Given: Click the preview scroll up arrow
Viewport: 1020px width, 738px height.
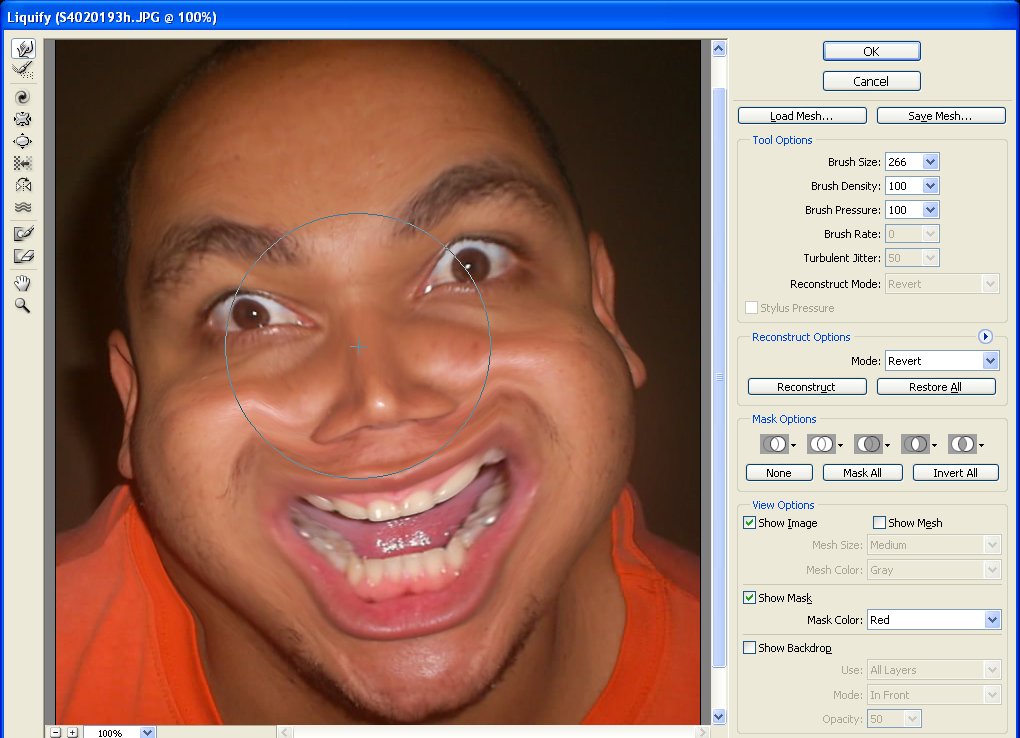Looking at the screenshot, I should click(719, 49).
